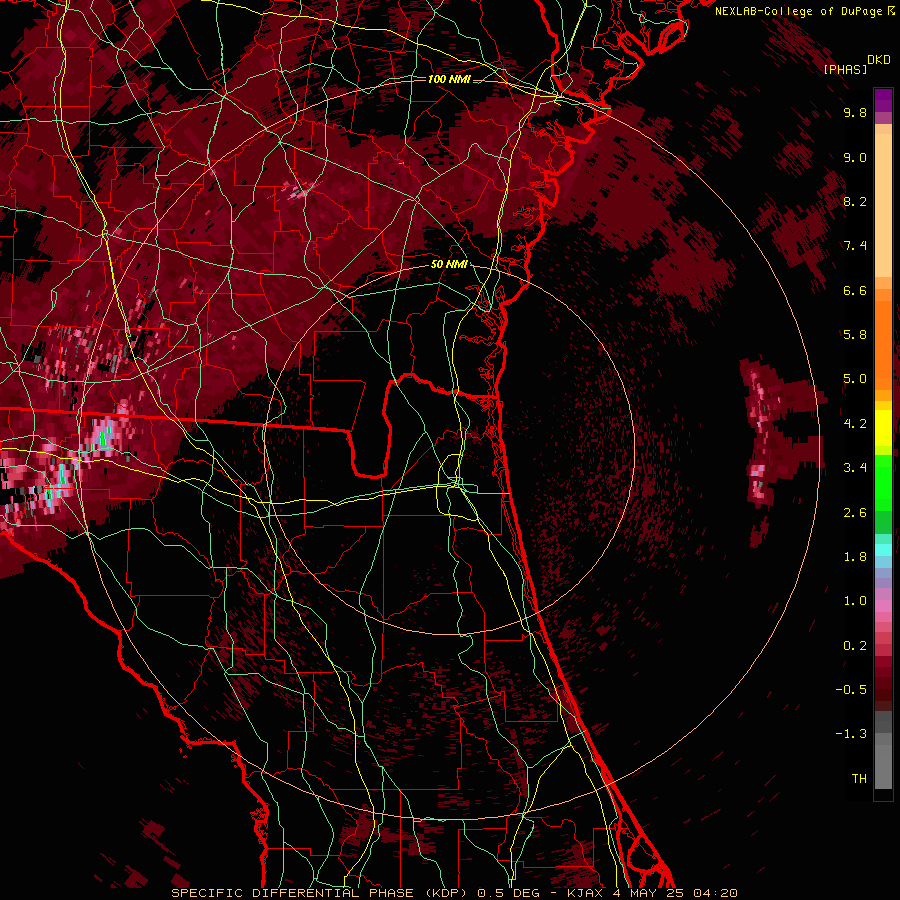
Task: Click the 100 NMI range ring label
Action: [x=449, y=79]
